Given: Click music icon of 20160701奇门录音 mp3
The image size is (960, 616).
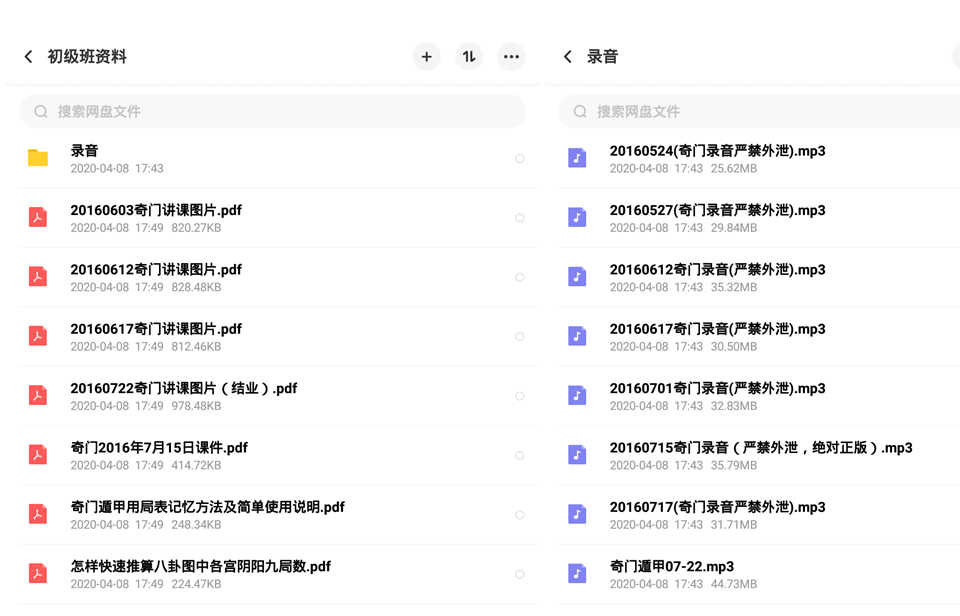Looking at the screenshot, I should (577, 396).
